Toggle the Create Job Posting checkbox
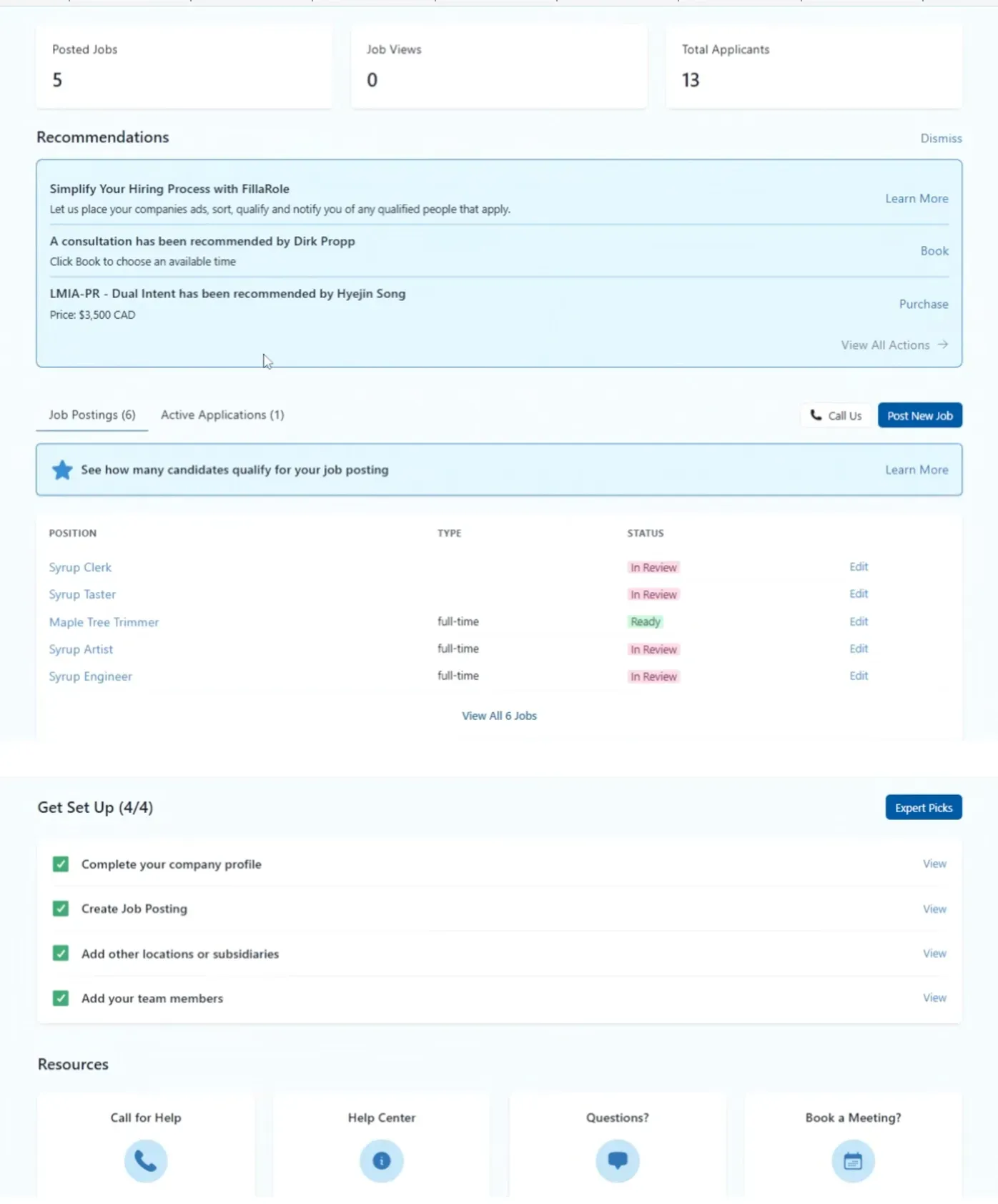This screenshot has width=998, height=1204. point(61,909)
